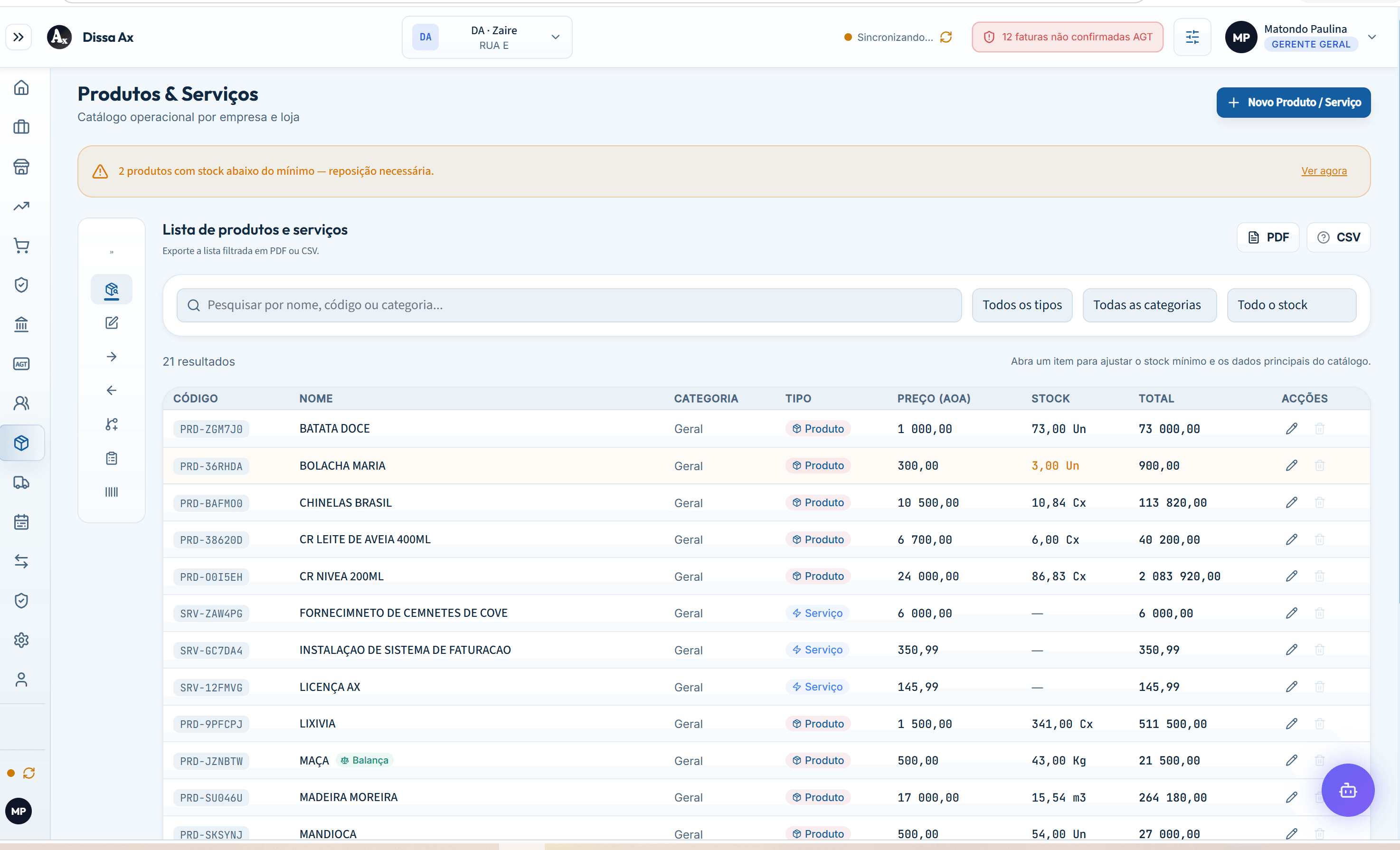Viewport: 1400px width, 850px height.
Task: Click the barcode icon in inner panel
Action: (x=111, y=491)
